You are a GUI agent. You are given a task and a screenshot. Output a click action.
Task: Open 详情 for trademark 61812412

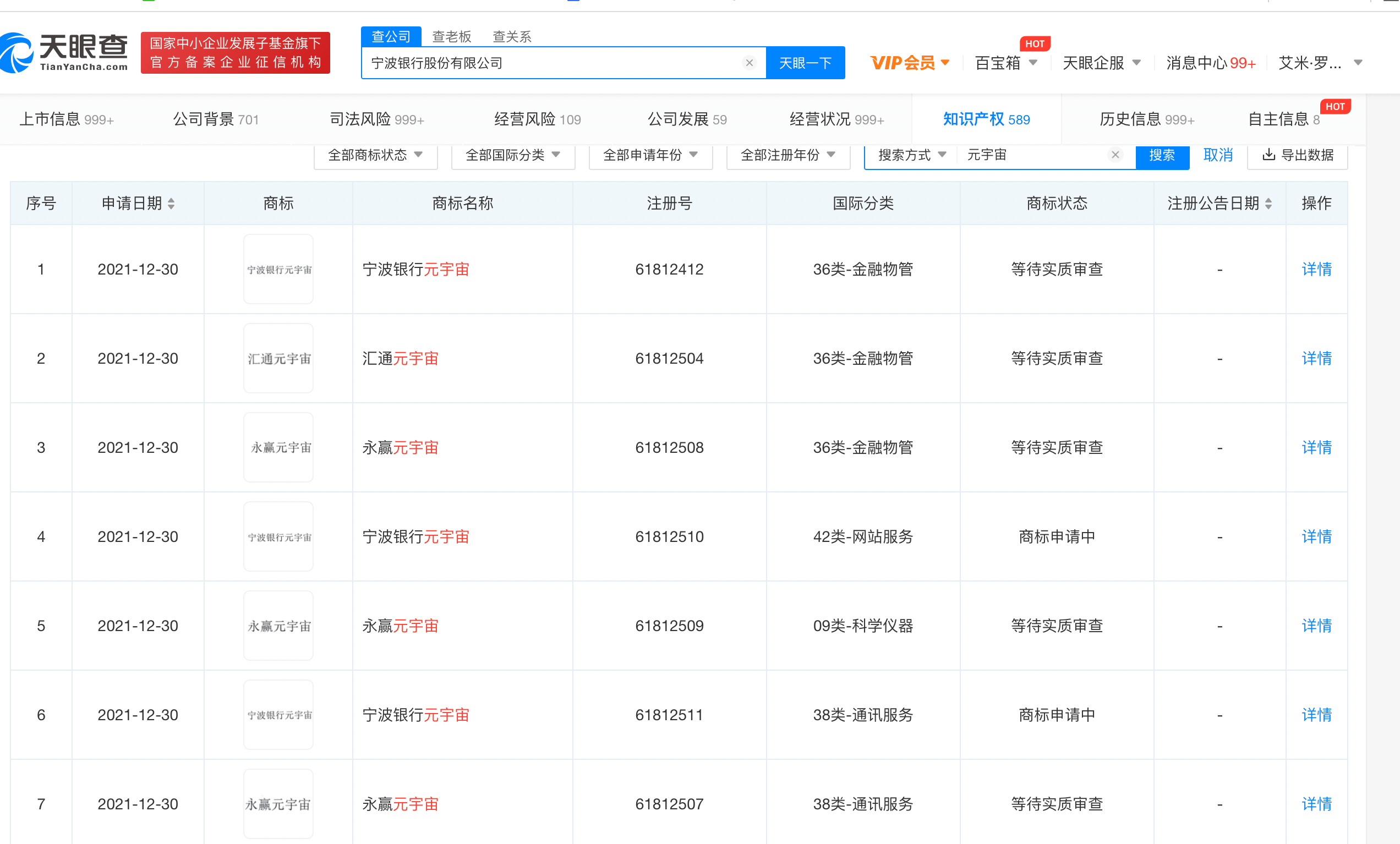(1316, 269)
